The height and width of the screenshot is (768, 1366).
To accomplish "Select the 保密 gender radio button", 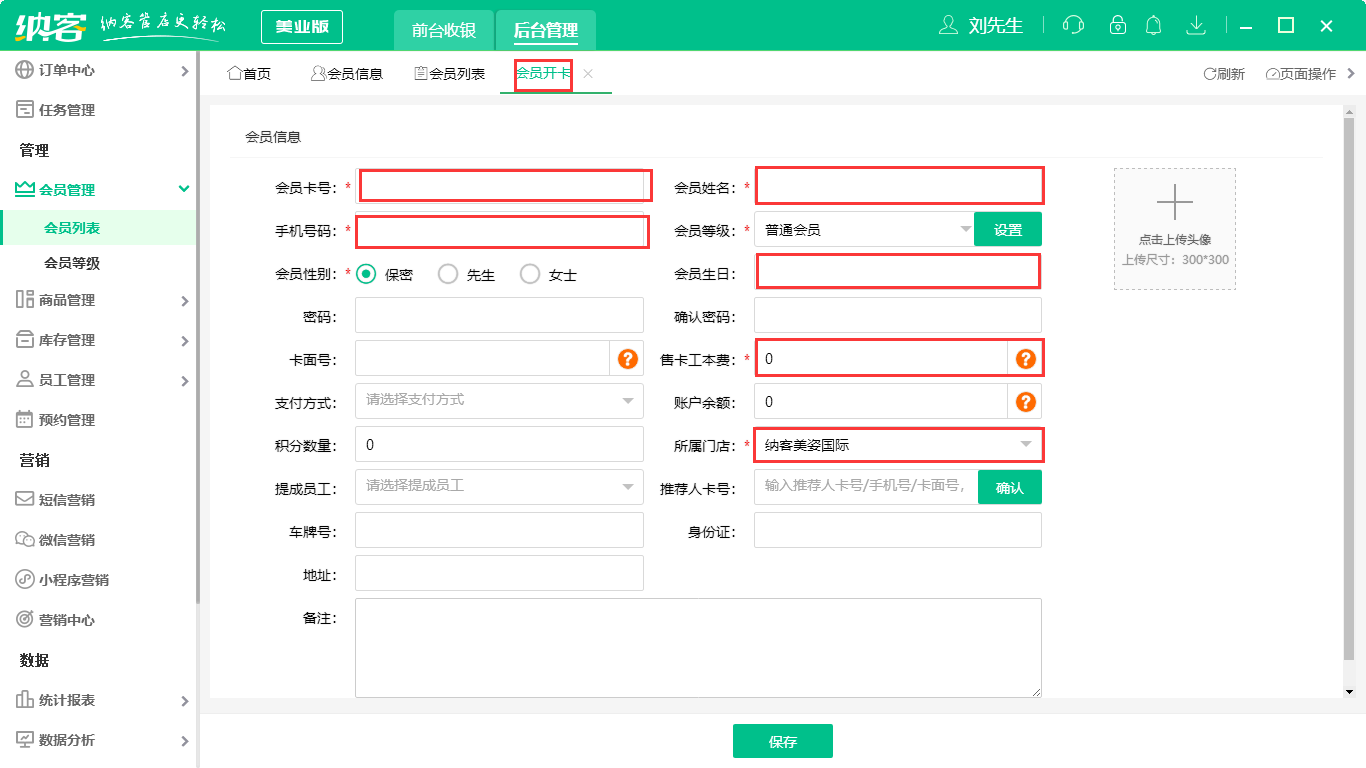I will pyautogui.click(x=367, y=274).
